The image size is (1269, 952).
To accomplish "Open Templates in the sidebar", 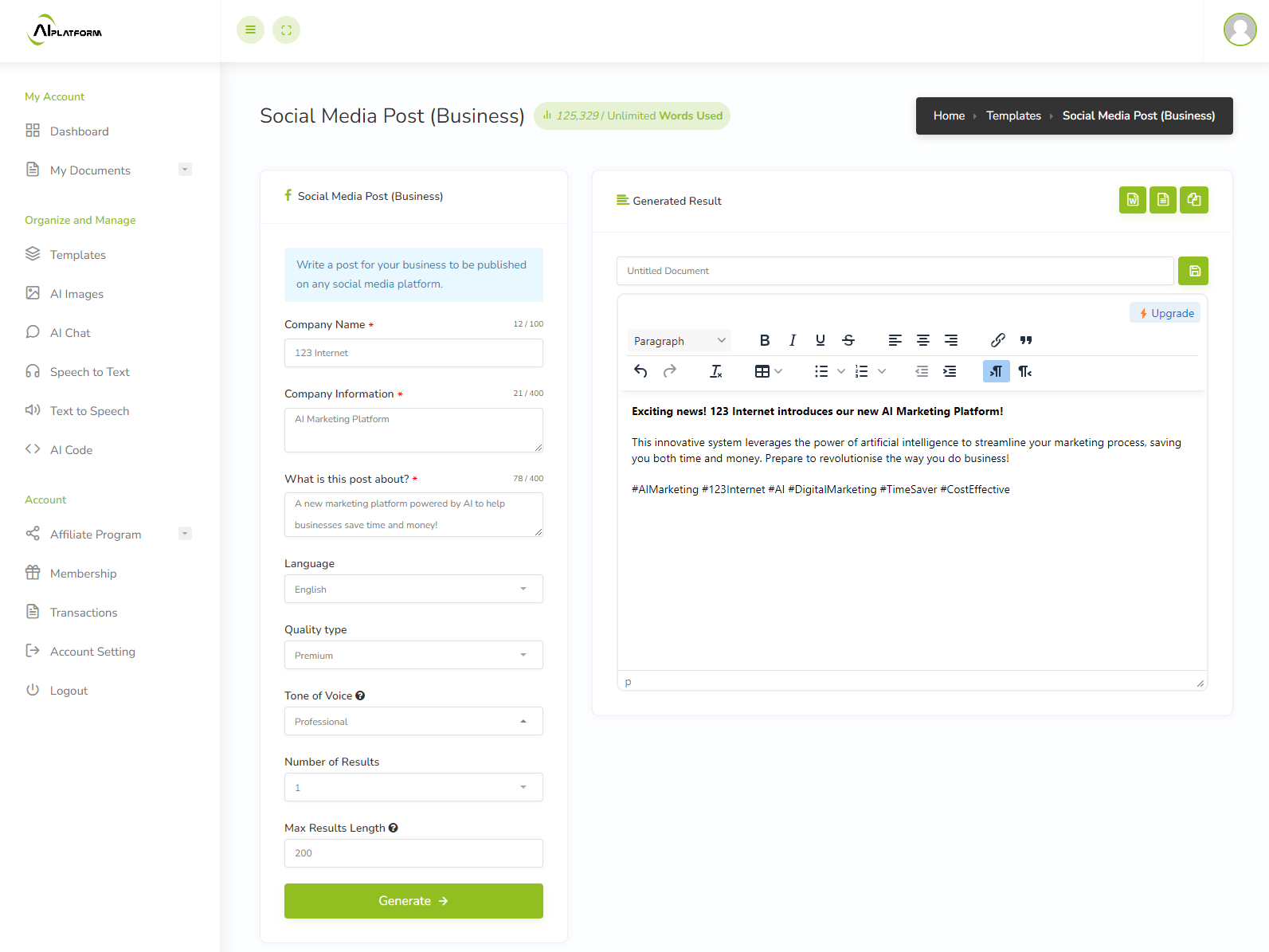I will click(x=77, y=255).
